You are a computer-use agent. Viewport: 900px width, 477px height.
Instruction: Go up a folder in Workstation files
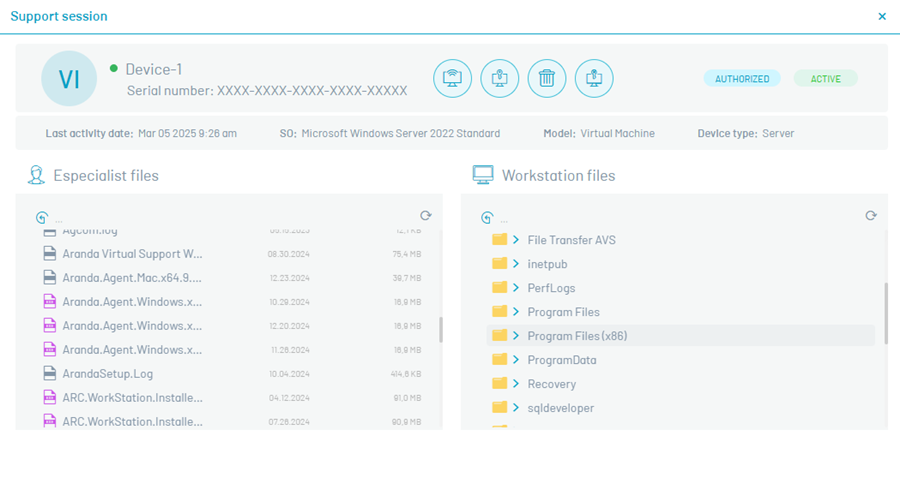[487, 217]
